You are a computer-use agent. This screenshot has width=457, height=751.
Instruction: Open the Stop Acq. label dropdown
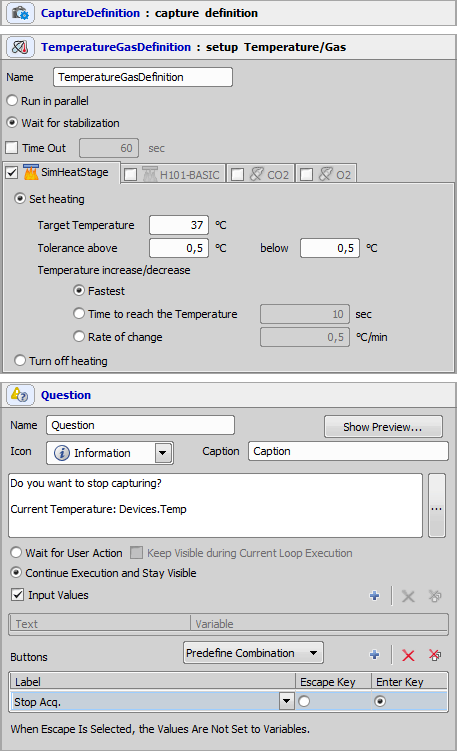(286, 702)
